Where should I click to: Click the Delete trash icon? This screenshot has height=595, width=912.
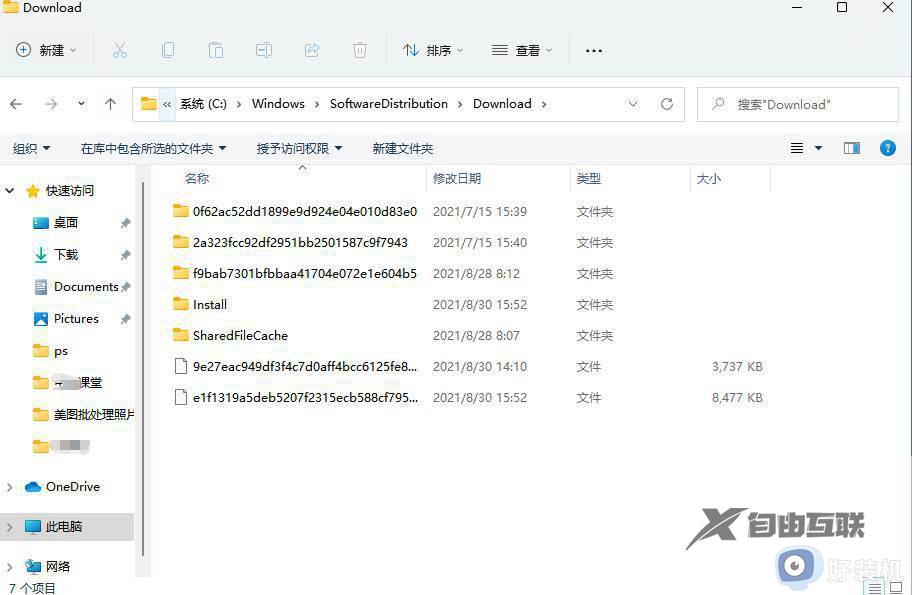pos(359,50)
